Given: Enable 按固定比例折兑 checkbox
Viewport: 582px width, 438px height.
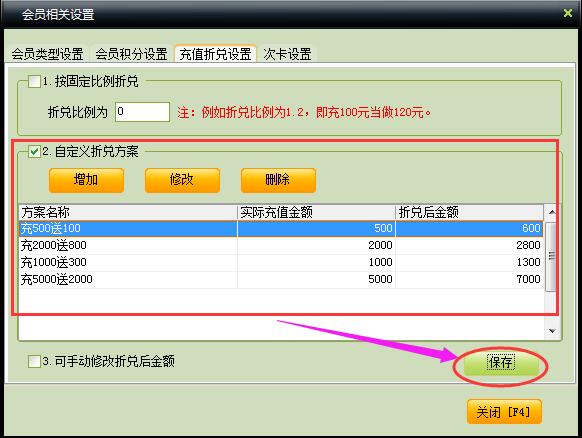Looking at the screenshot, I should coord(35,81).
